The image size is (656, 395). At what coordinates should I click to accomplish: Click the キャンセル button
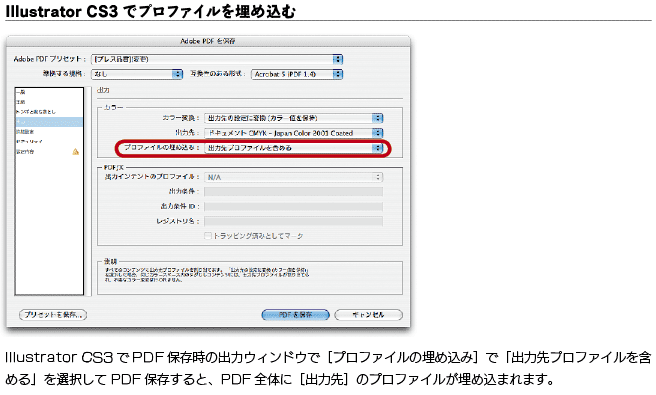tap(369, 315)
